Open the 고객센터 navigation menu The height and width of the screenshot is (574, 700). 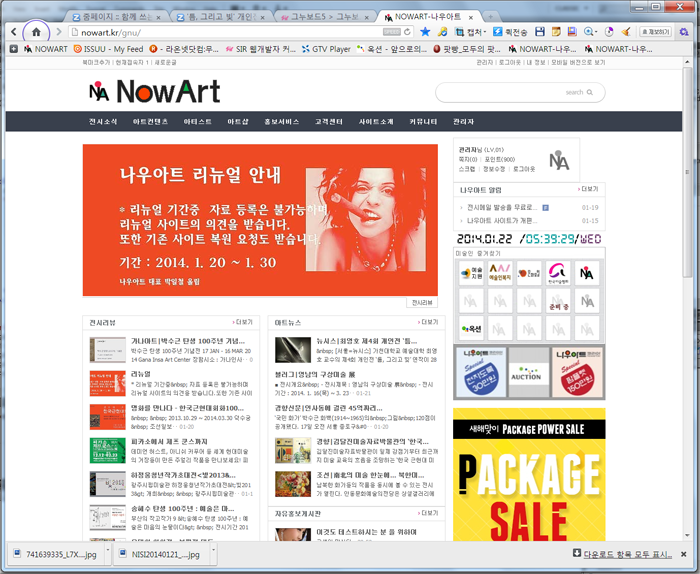(329, 121)
